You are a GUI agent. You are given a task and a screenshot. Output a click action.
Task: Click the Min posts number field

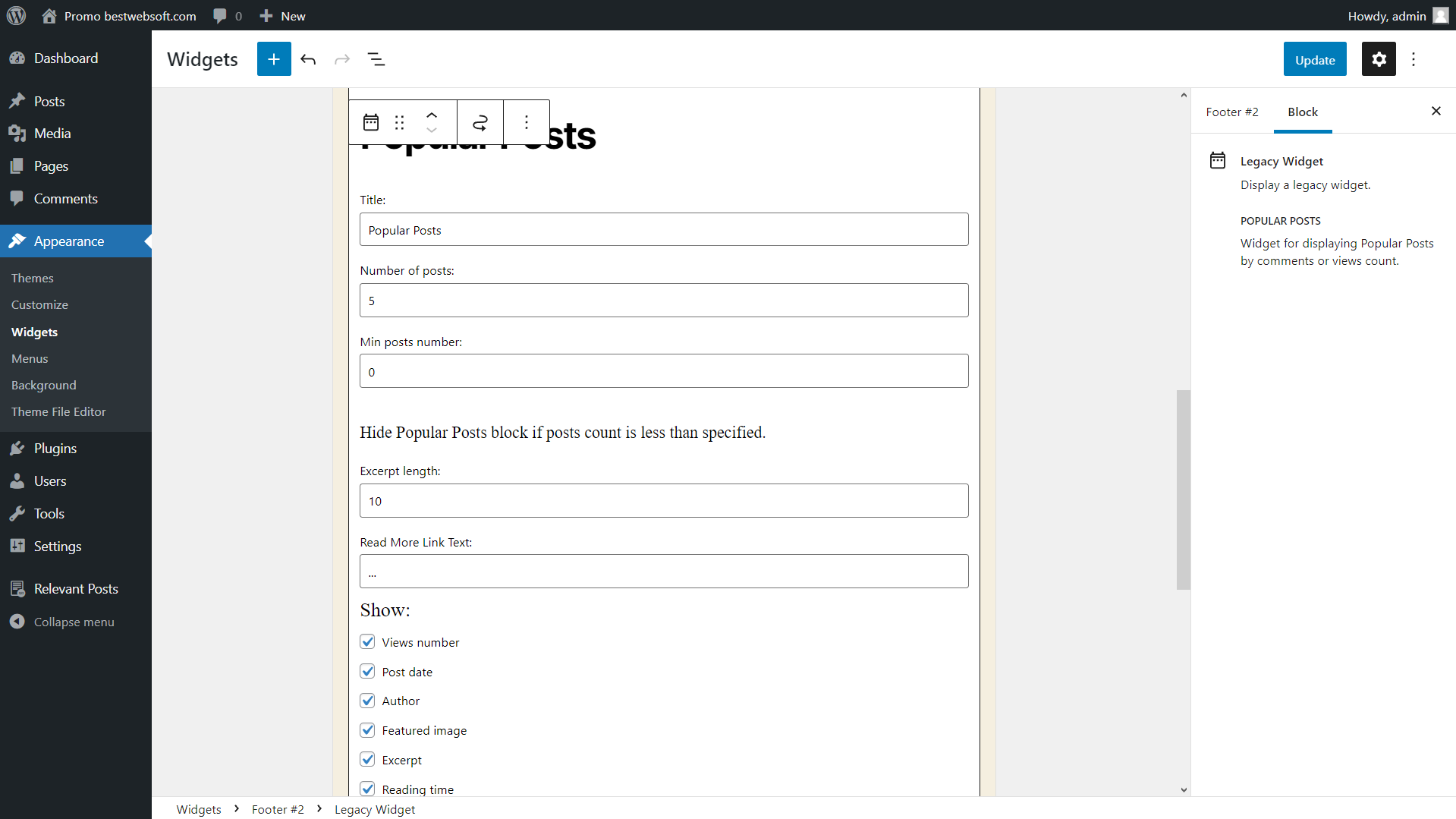[x=664, y=370]
